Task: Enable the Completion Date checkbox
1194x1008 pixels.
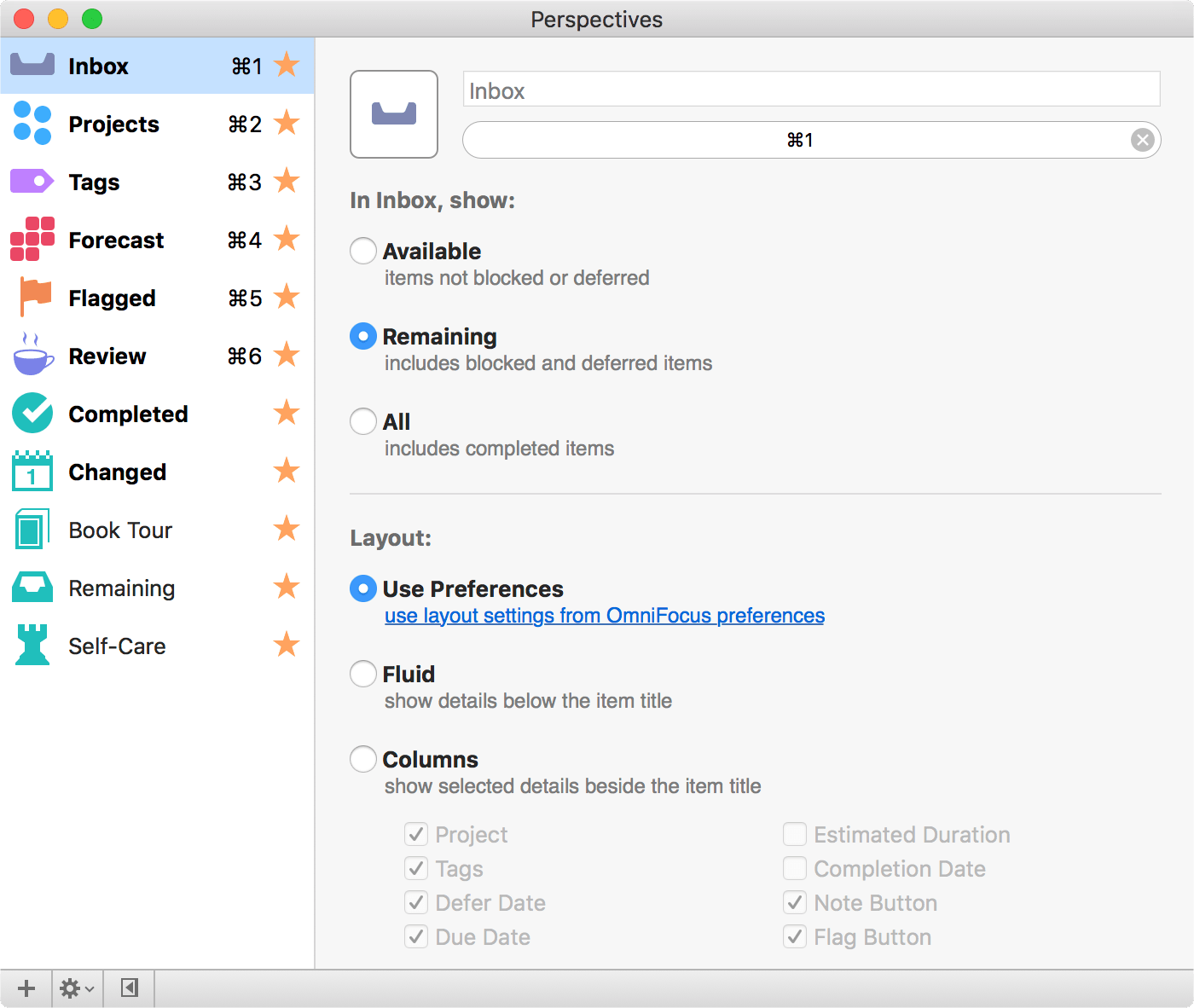Action: [795, 868]
